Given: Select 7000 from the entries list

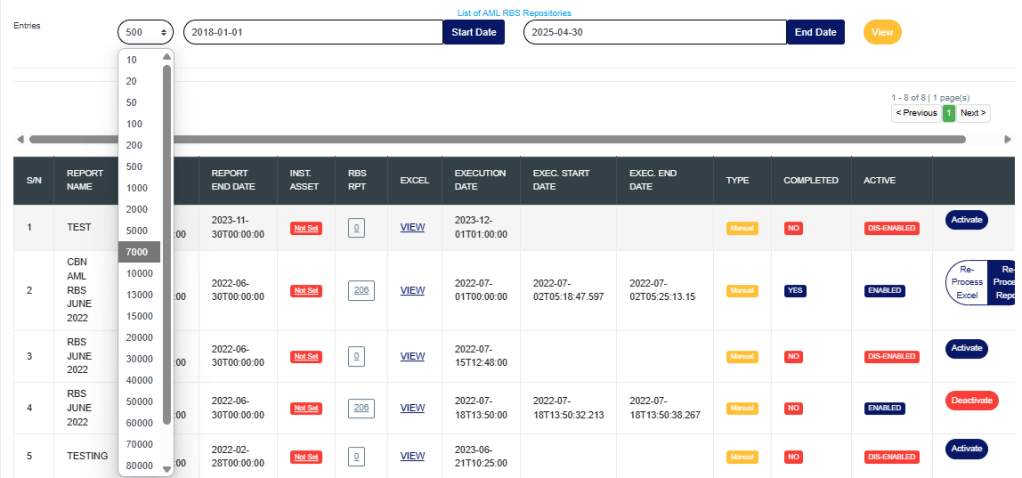Looking at the screenshot, I should 138,252.
